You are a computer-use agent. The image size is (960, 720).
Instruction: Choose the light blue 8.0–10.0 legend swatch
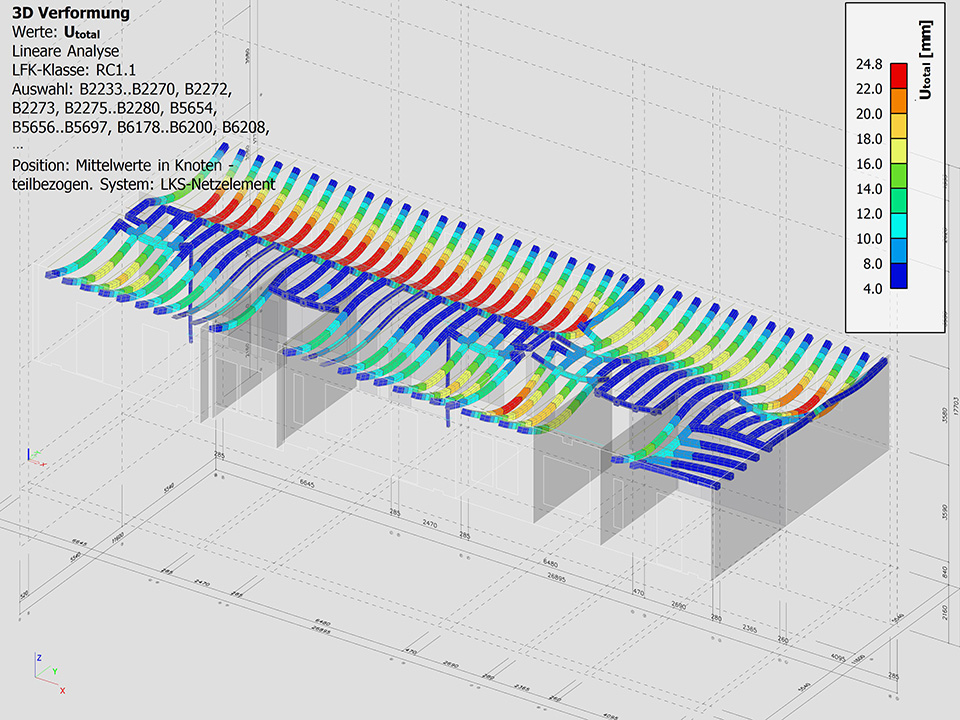click(899, 251)
